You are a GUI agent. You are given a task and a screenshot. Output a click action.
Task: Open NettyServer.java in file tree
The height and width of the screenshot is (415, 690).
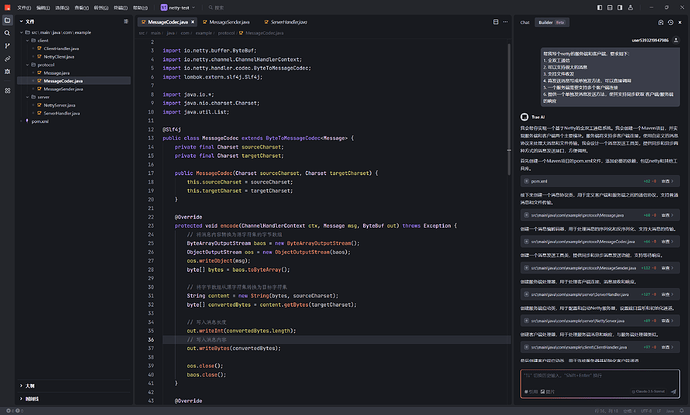point(59,105)
